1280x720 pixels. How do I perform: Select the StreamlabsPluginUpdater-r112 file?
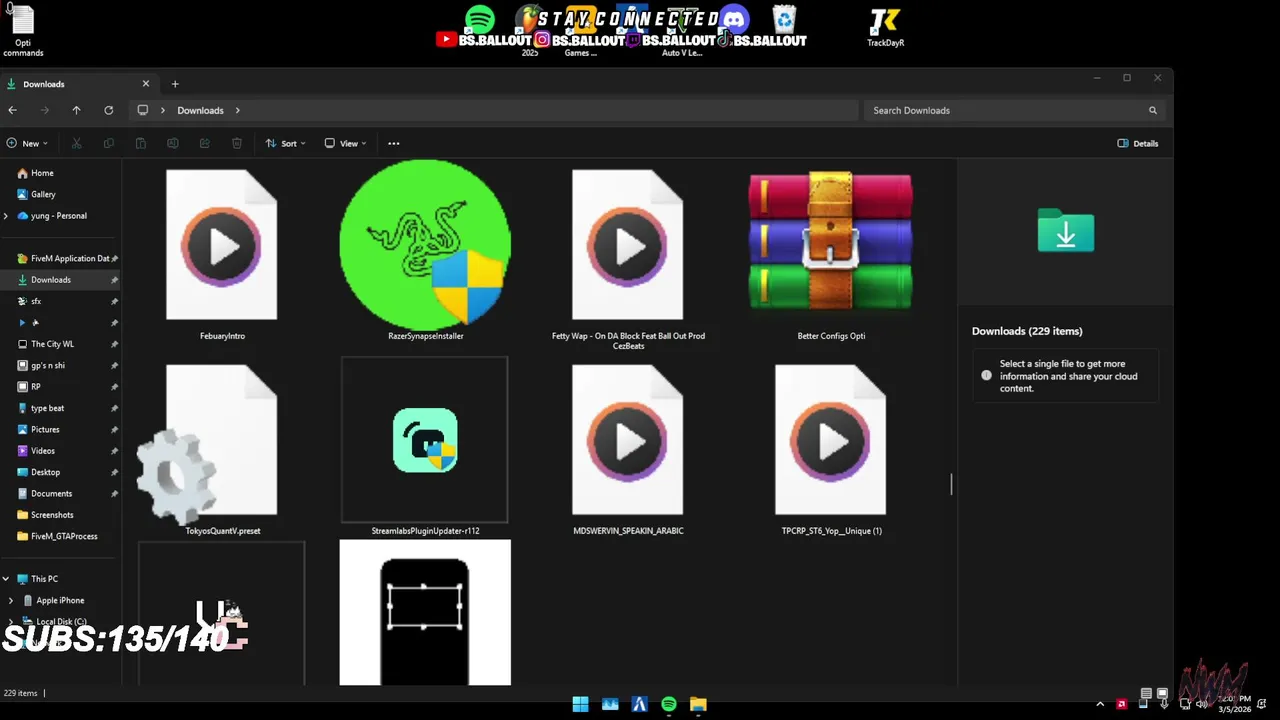coord(425,448)
